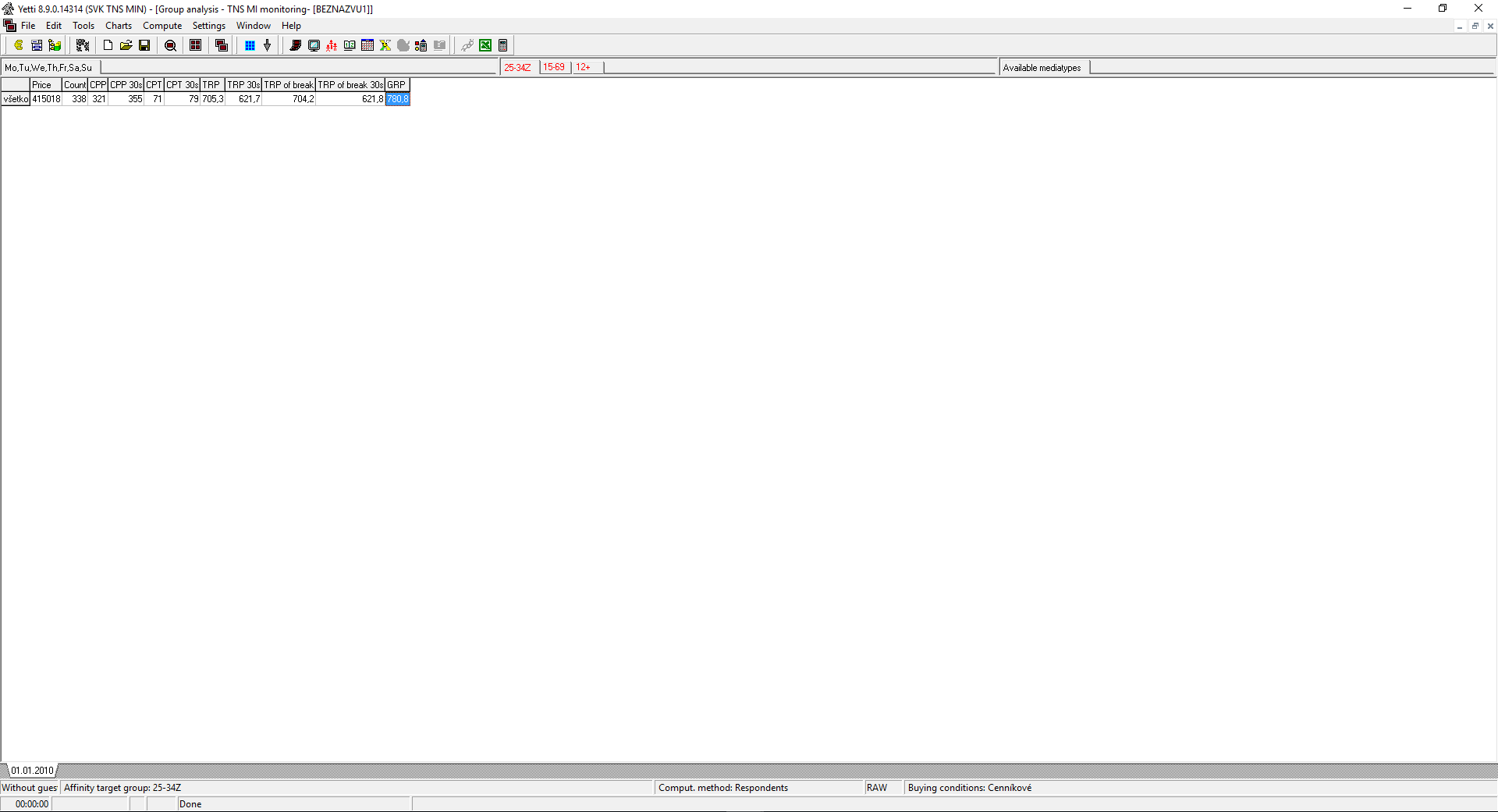Select the Count cell 338
This screenshot has width=1498, height=812.
coord(75,99)
